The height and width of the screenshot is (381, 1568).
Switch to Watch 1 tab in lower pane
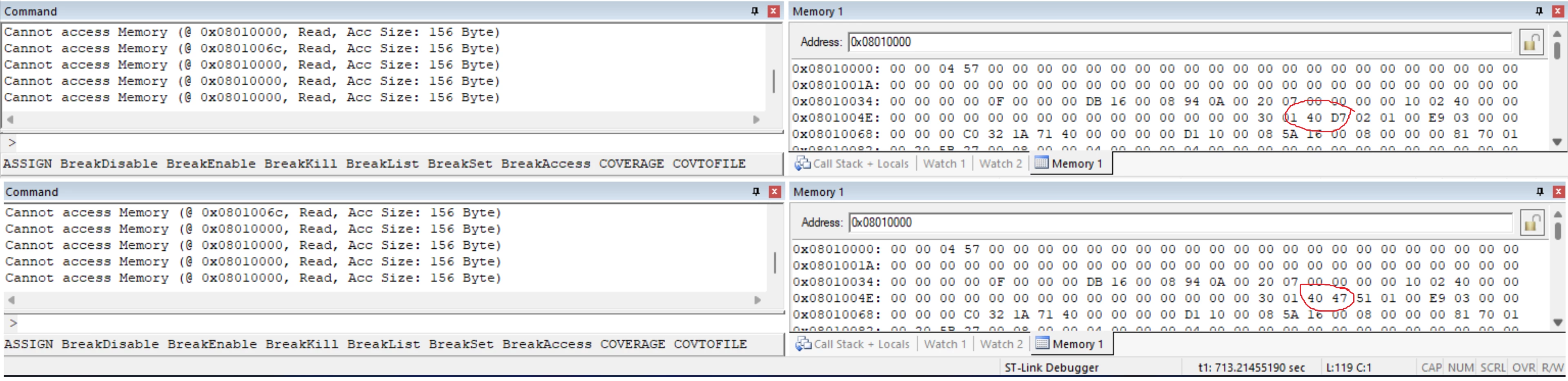tap(945, 345)
